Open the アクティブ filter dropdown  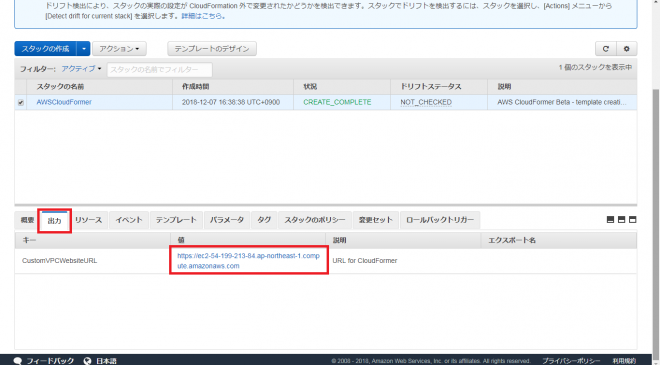[81, 69]
